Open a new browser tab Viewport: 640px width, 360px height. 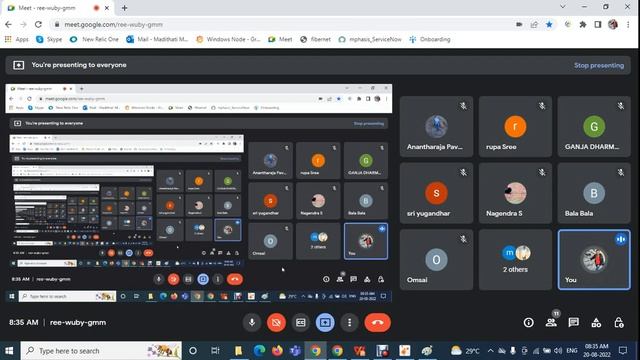tap(124, 8)
